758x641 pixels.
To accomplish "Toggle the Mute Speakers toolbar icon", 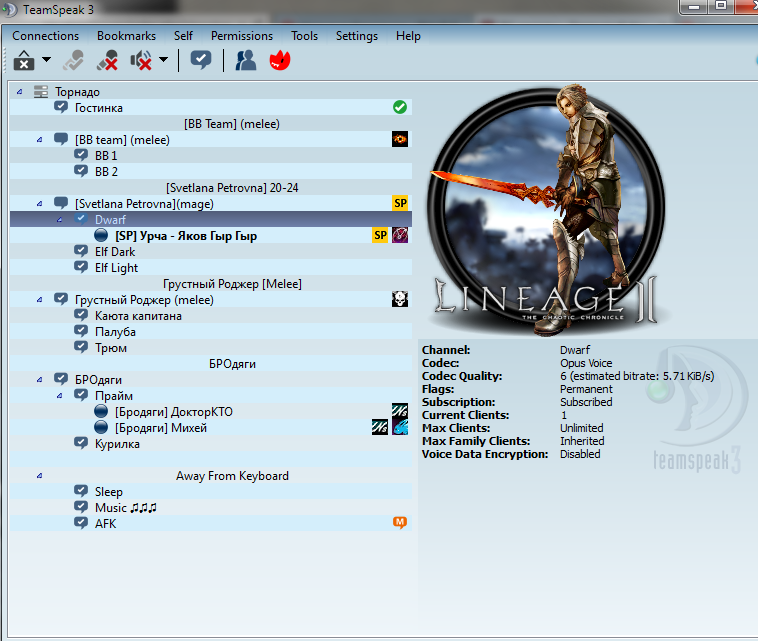I will (x=142, y=61).
